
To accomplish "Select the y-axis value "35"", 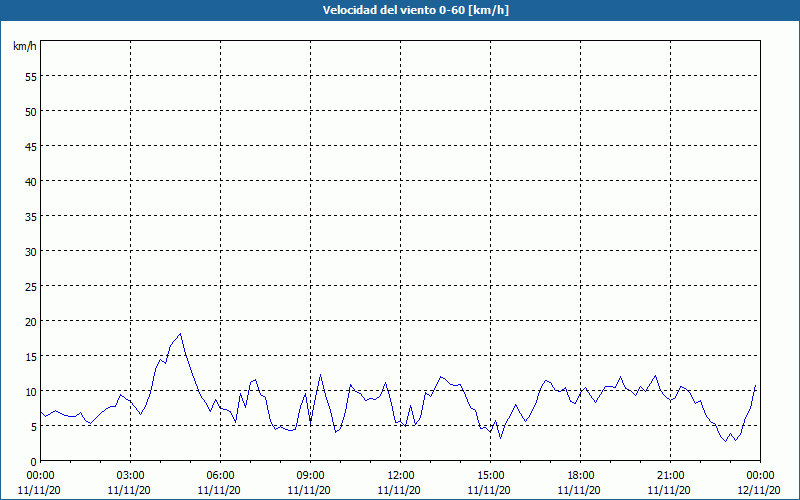I will point(31,216).
